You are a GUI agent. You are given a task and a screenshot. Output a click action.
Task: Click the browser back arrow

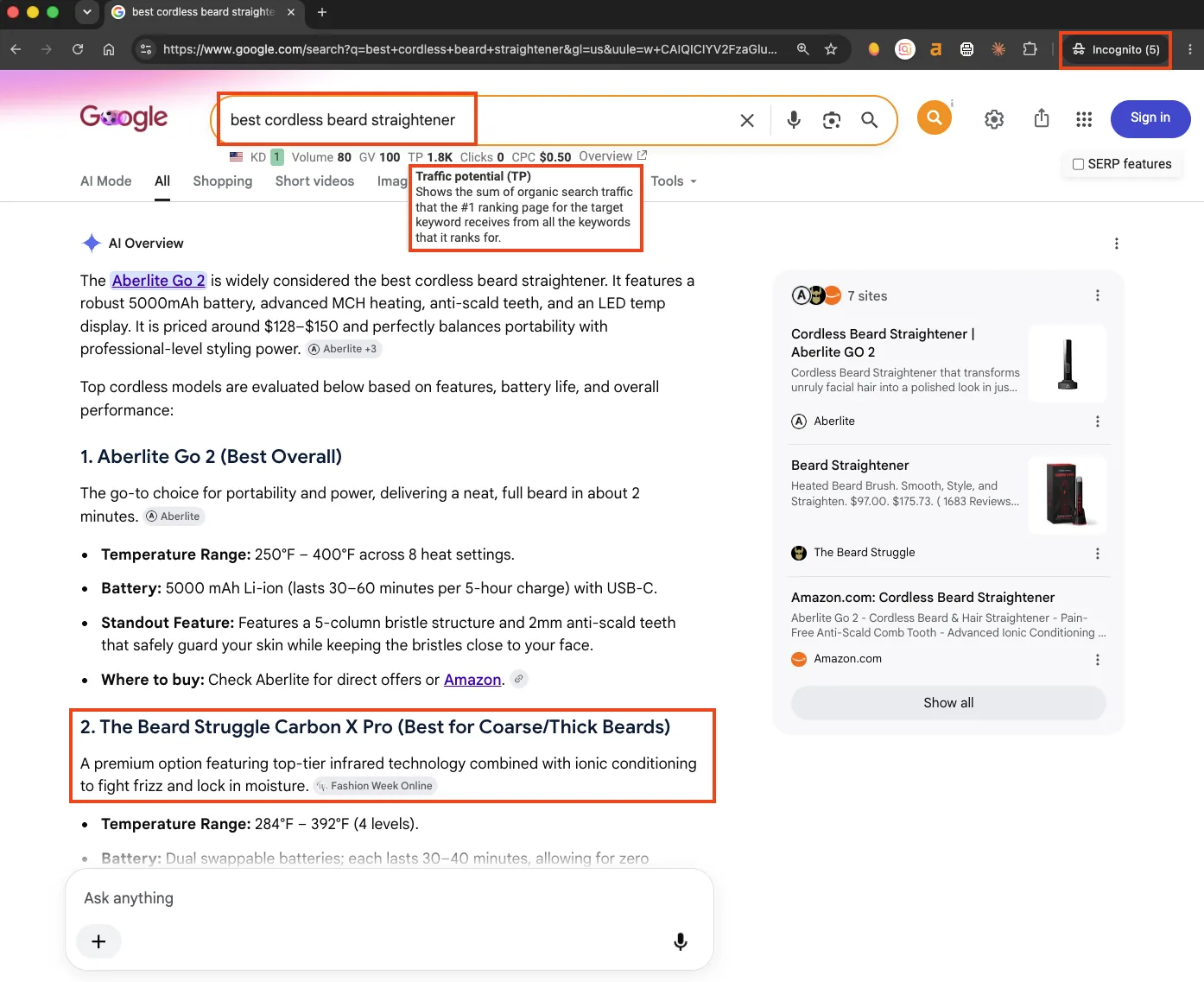coord(16,49)
